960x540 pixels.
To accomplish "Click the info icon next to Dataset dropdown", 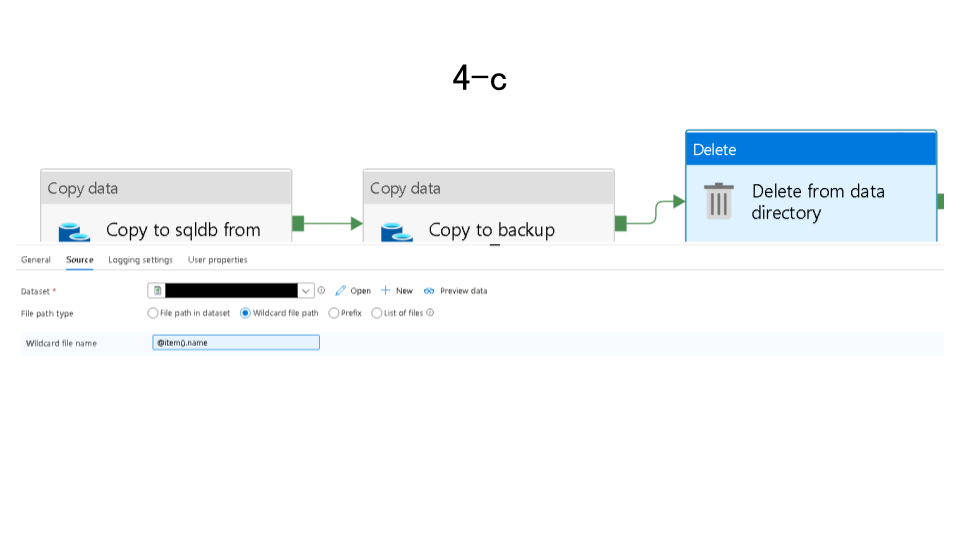I will (321, 290).
